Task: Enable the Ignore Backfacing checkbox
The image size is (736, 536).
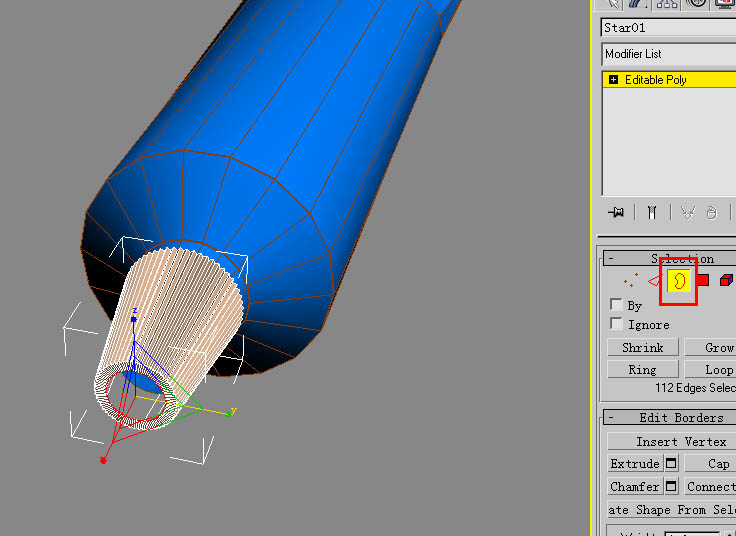Action: pyautogui.click(x=616, y=323)
